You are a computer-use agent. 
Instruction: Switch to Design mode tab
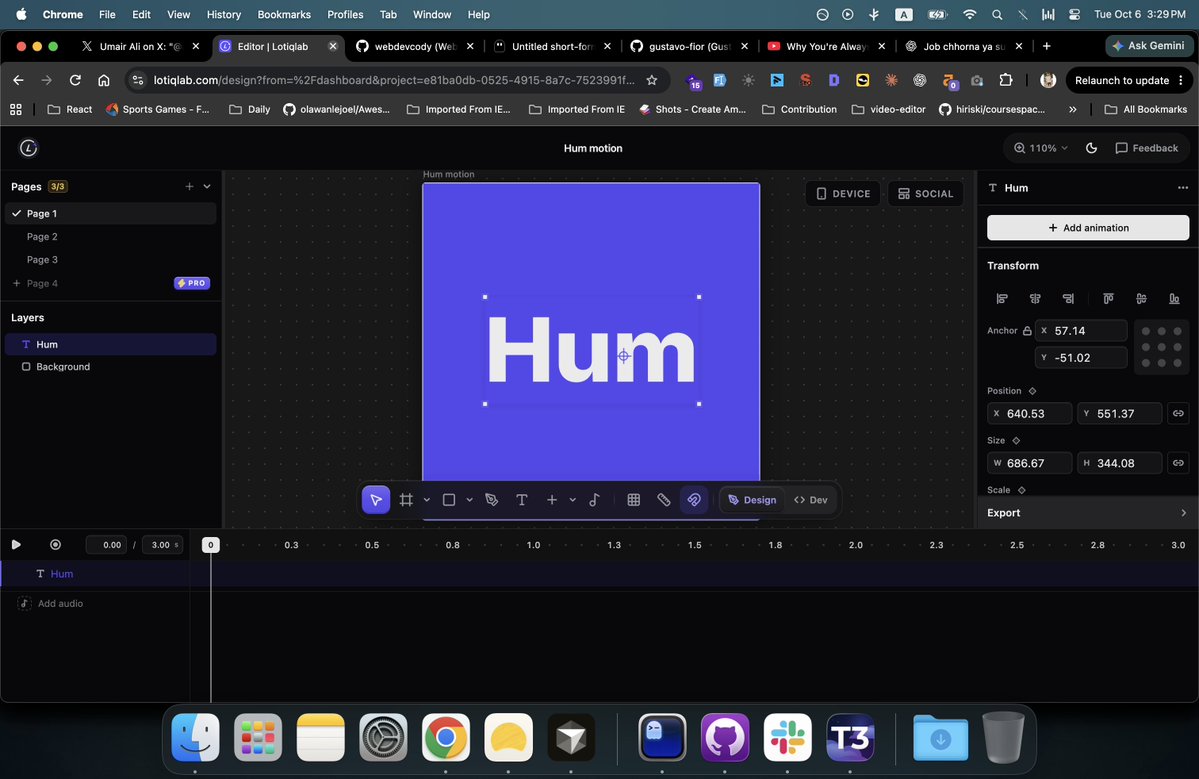[752, 500]
